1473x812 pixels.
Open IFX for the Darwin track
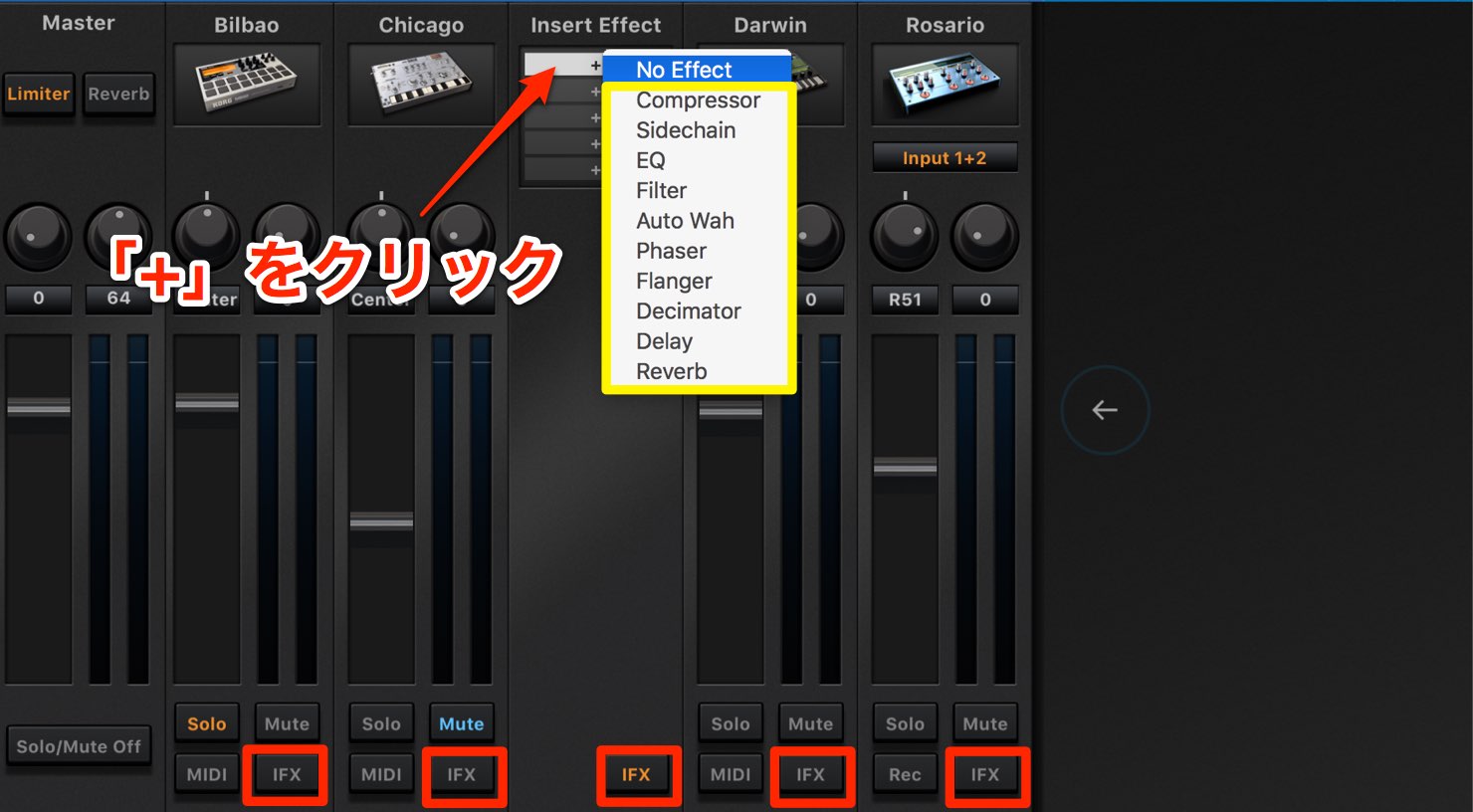(811, 774)
